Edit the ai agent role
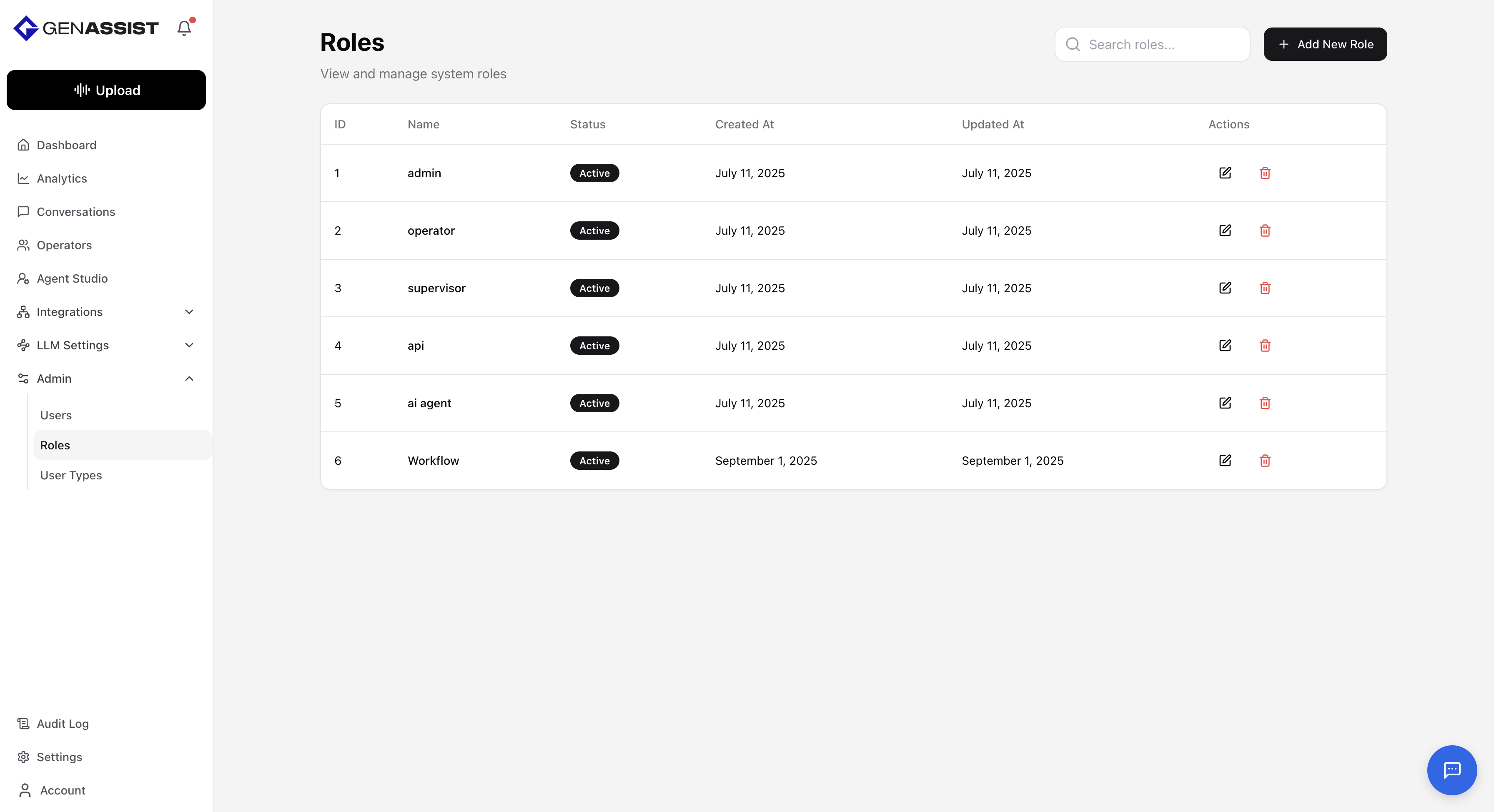Viewport: 1494px width, 812px height. (1225, 403)
